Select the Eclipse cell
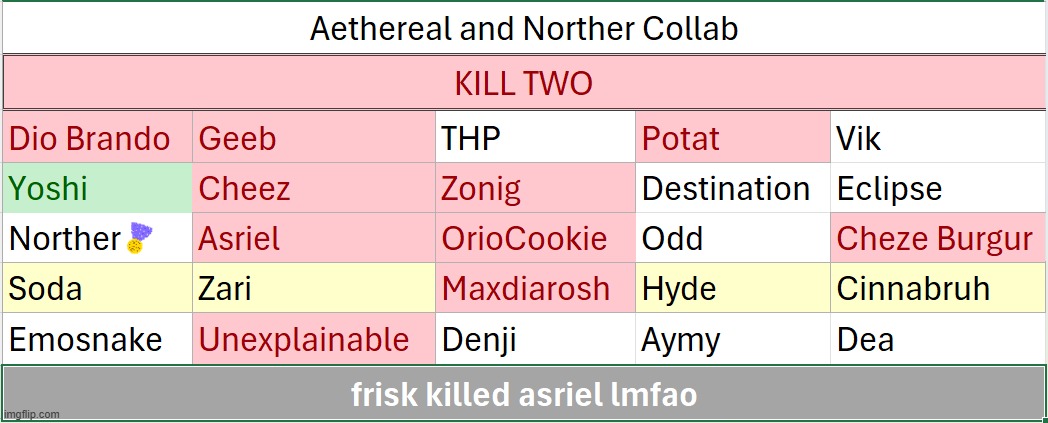 [937, 189]
